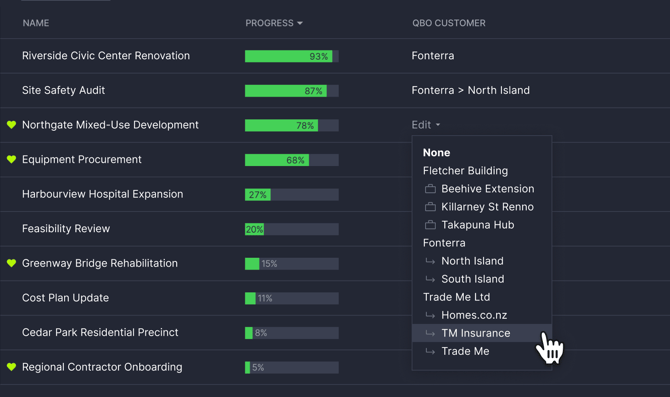Screen dimensions: 670x397
Task: Select None in customer dropdown
Action: click(x=436, y=153)
